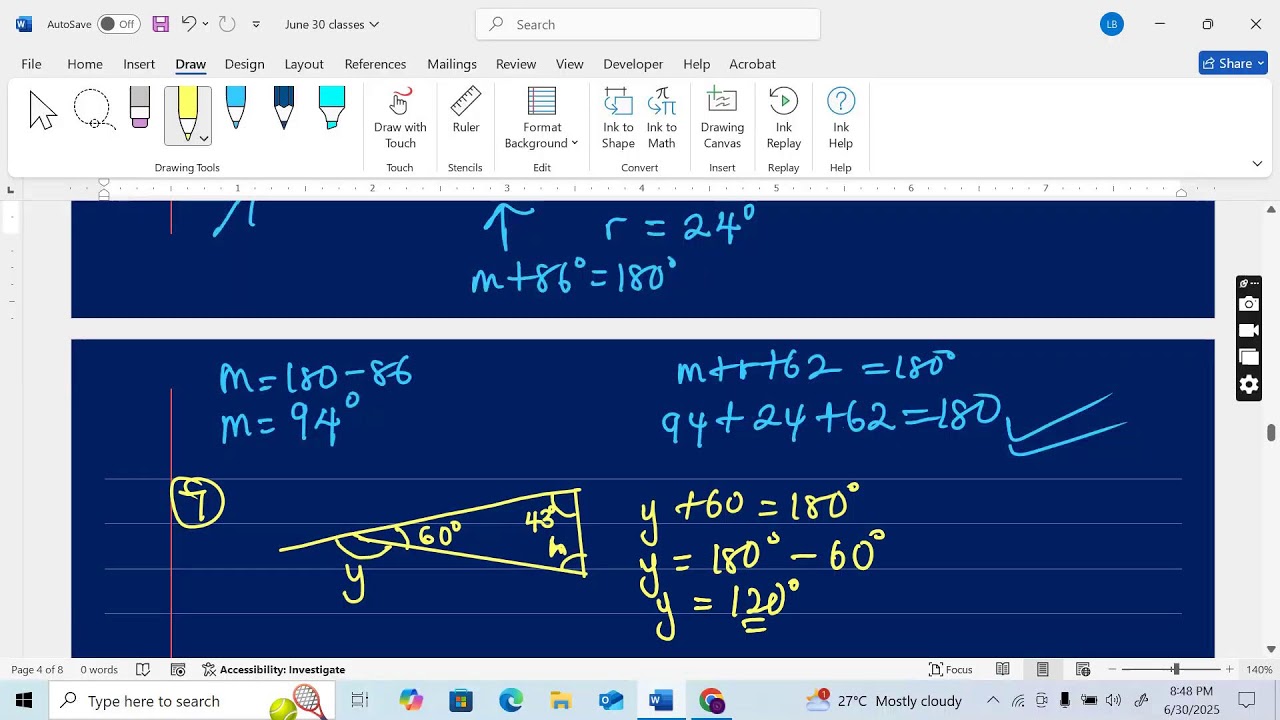Select the arrow selection tool
The height and width of the screenshot is (720, 1280).
(x=43, y=110)
